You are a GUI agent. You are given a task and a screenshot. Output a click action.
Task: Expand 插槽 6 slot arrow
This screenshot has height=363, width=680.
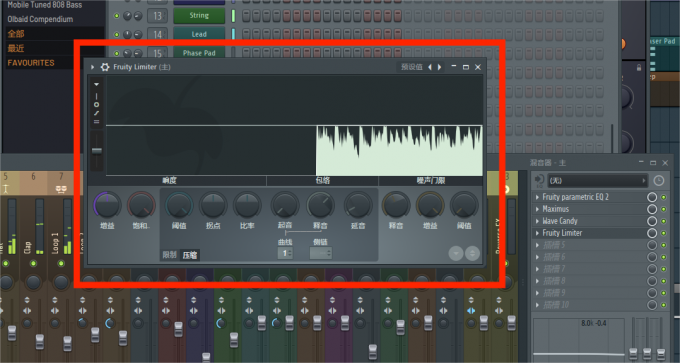[537, 257]
